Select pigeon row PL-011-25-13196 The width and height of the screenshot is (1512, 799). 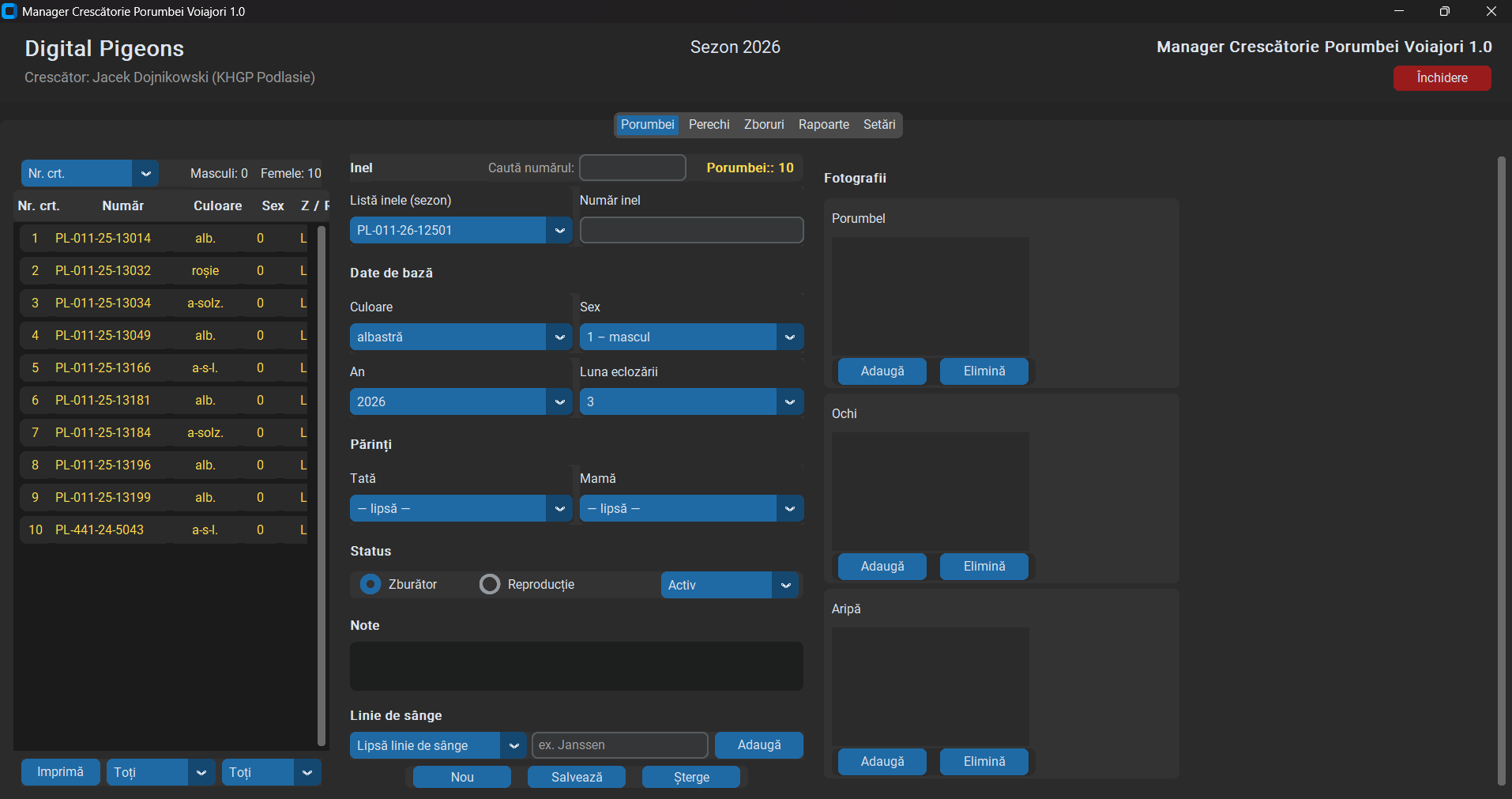tap(164, 465)
